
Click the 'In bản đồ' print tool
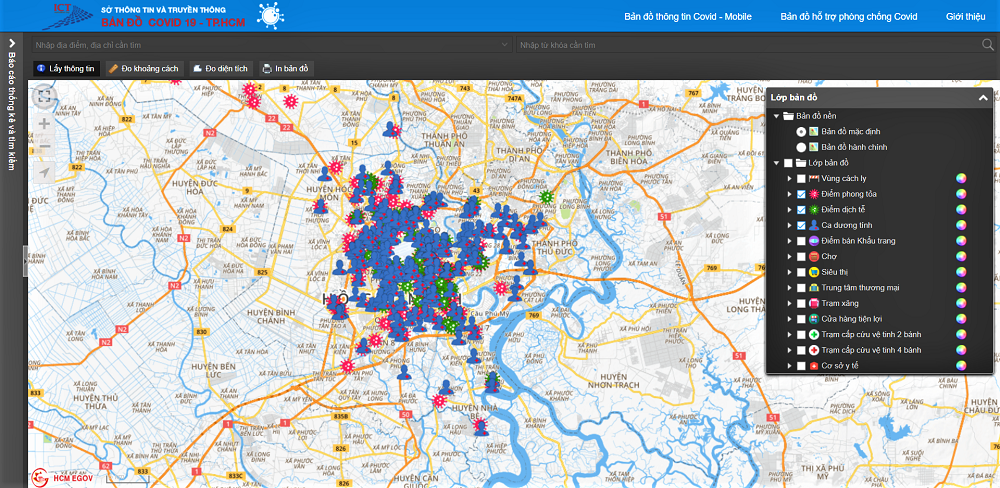pyautogui.click(x=286, y=68)
